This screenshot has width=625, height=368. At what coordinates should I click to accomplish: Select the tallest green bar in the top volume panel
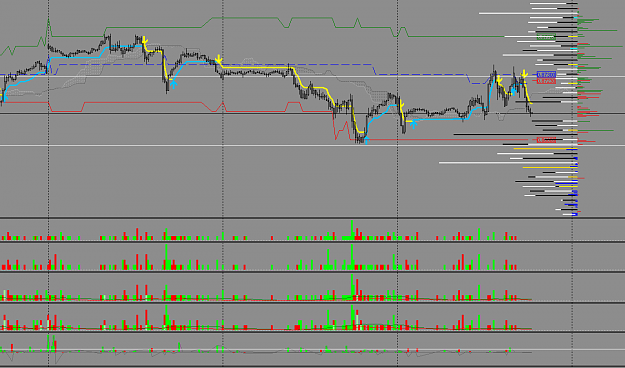click(352, 230)
